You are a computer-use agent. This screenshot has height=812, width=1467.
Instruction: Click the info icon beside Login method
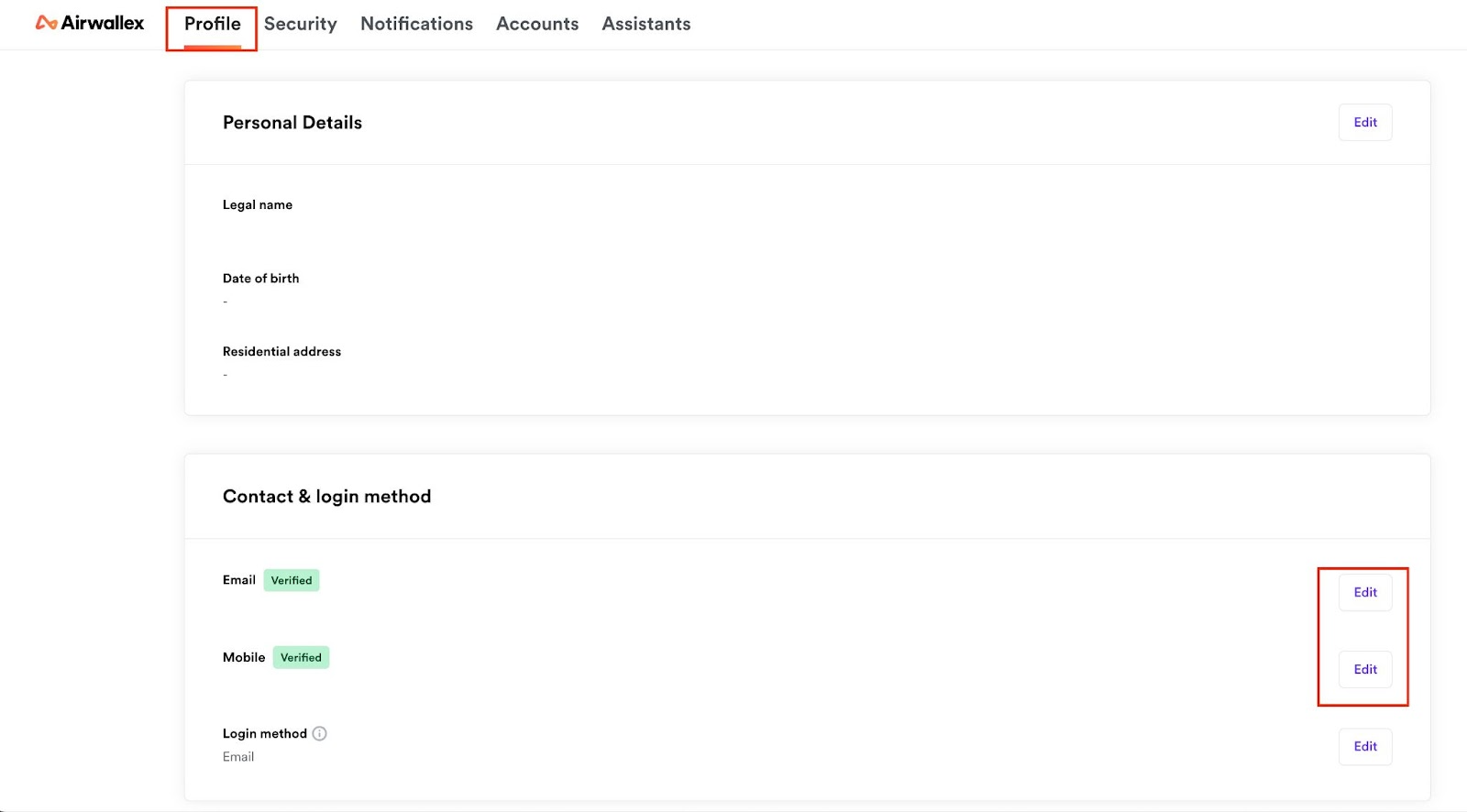319,733
